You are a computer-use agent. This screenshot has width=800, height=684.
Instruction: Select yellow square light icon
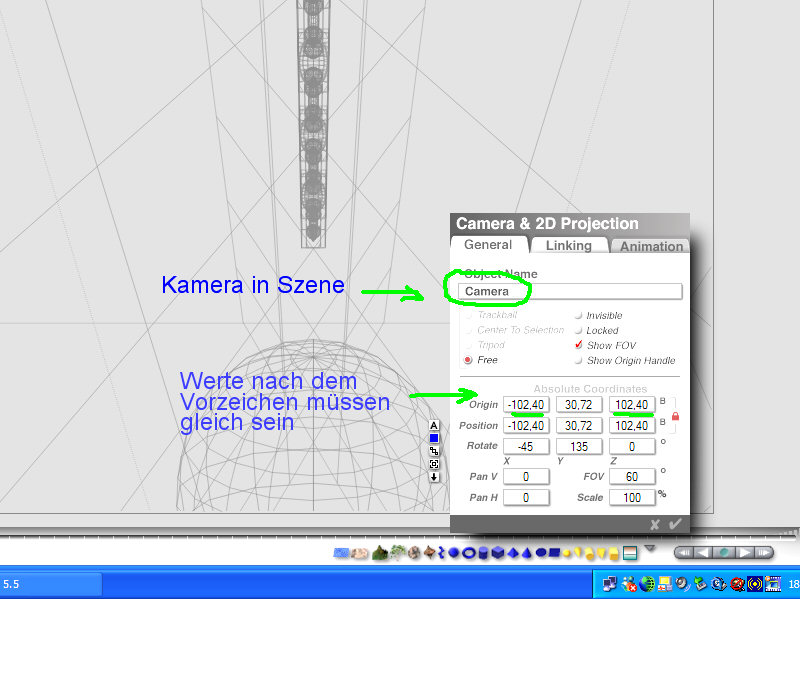click(x=614, y=553)
